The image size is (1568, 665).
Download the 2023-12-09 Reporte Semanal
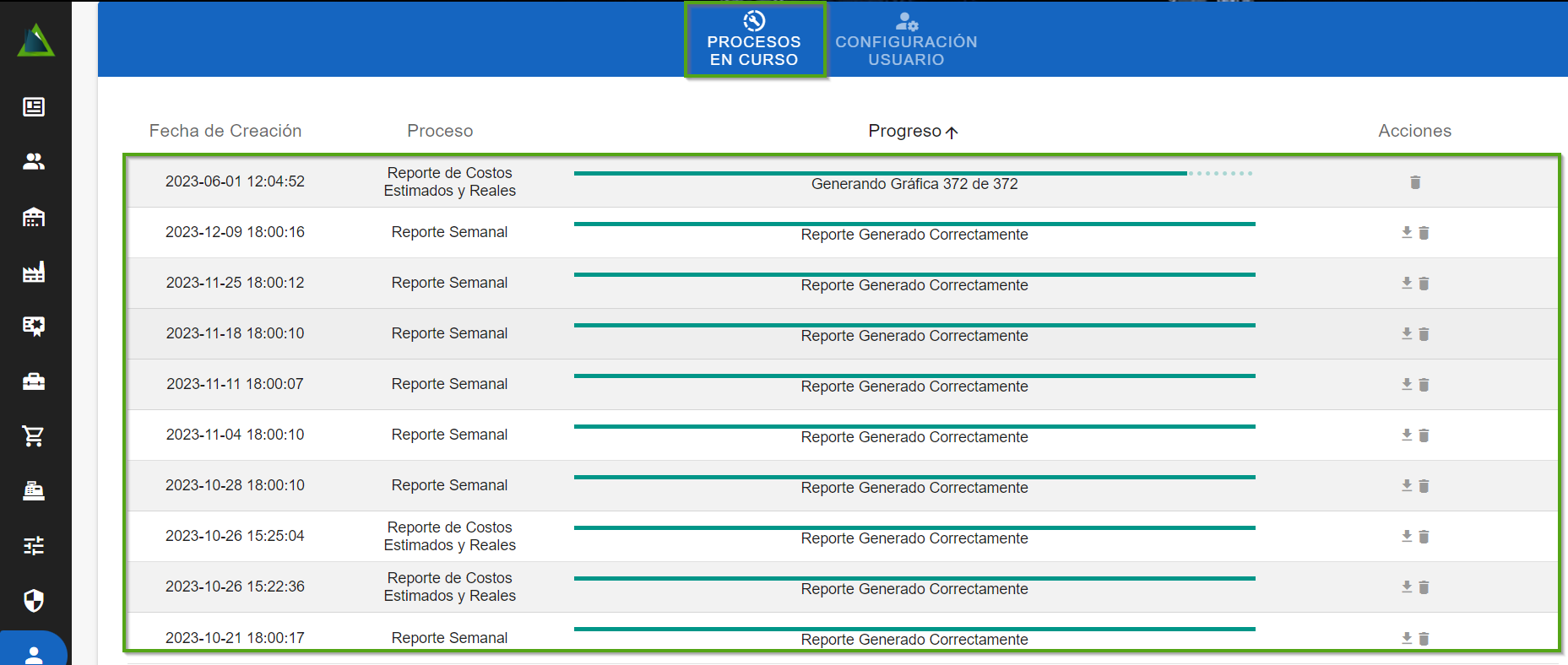tap(1407, 232)
